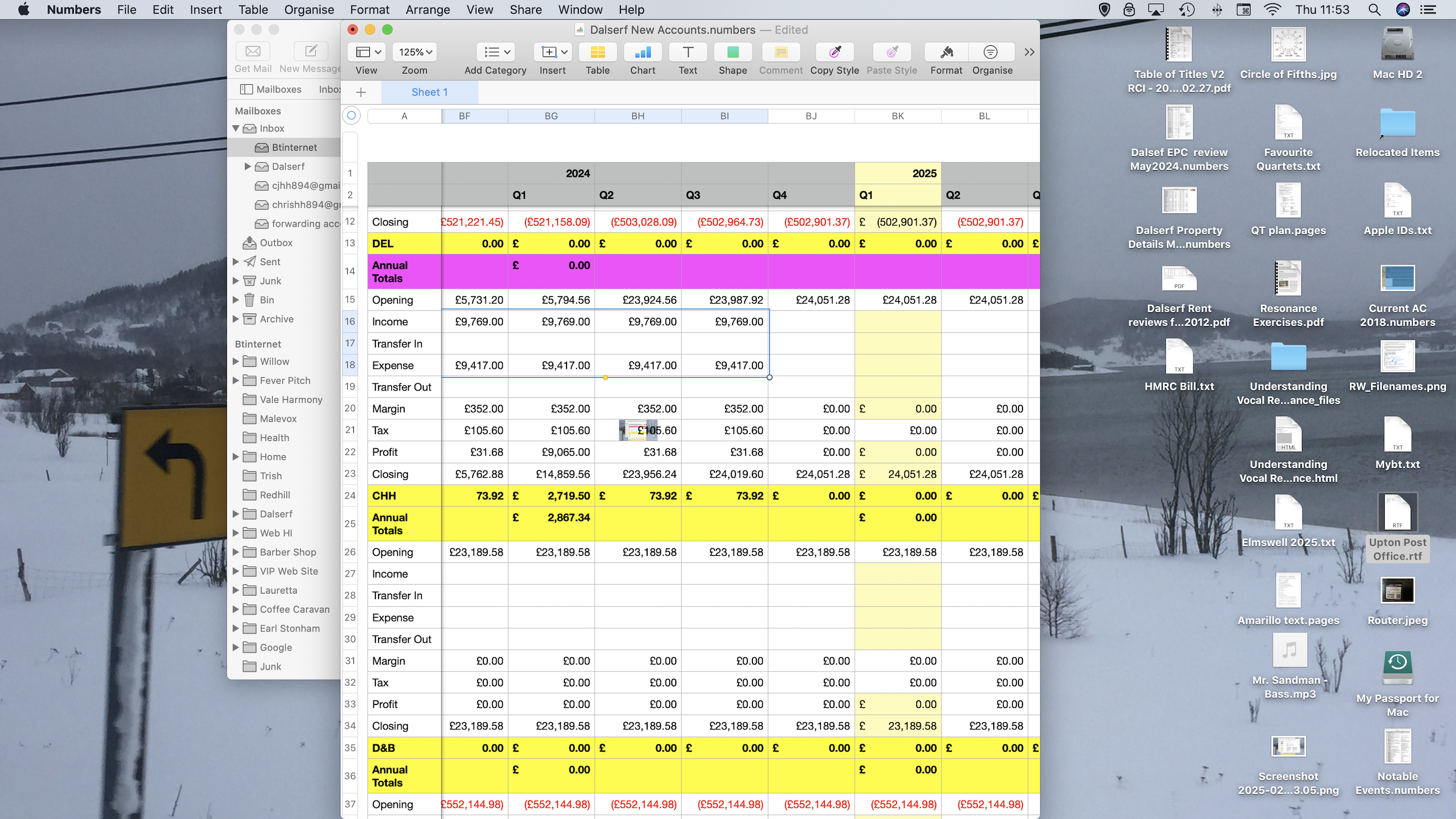Click the Copy Style eyedropper icon
Screen dimensions: 1456x819
(x=834, y=52)
